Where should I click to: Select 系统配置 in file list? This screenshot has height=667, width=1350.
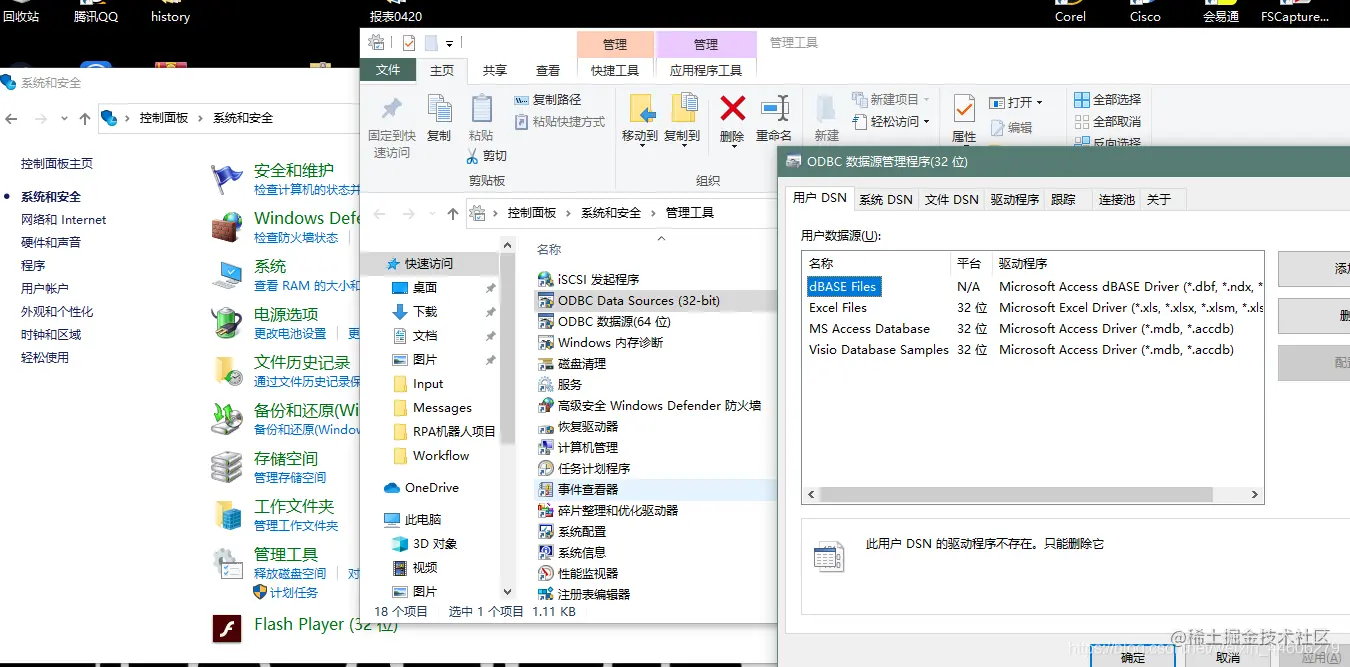point(572,531)
